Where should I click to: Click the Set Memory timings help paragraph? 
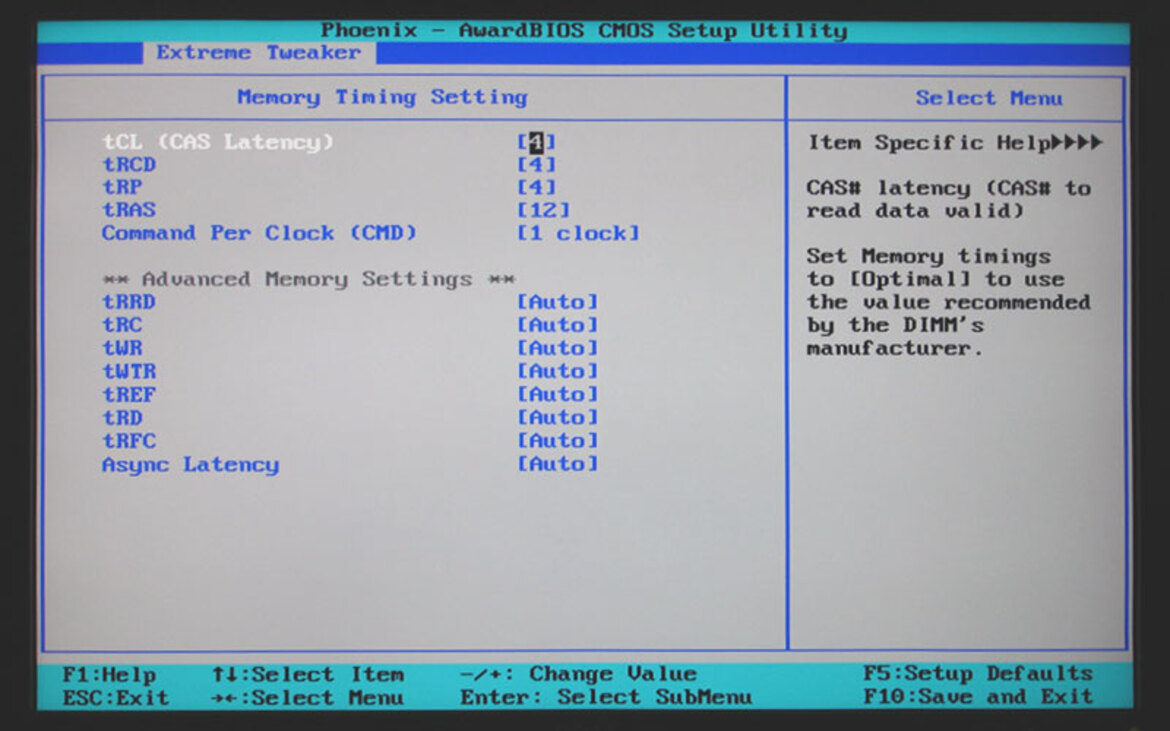(948, 302)
